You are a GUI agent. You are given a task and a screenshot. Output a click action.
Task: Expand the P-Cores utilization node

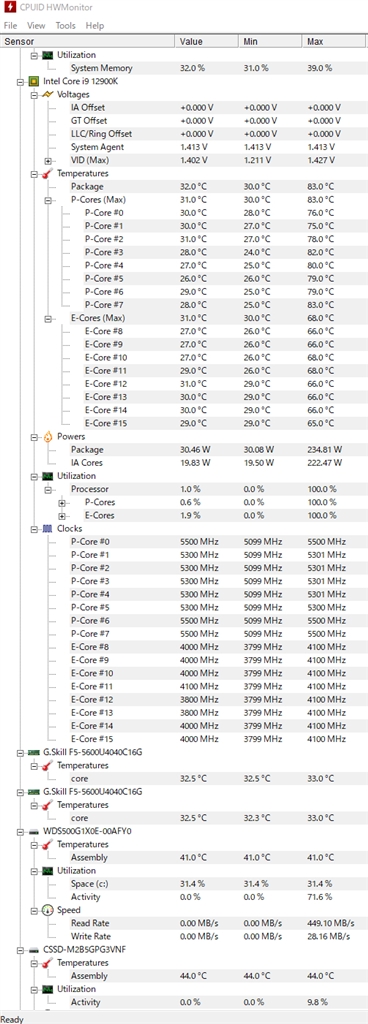click(62, 502)
